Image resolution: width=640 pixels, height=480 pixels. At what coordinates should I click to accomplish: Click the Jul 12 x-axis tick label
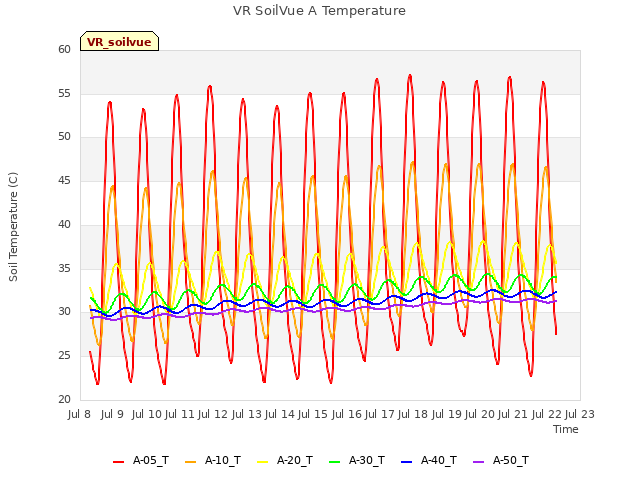213,414
